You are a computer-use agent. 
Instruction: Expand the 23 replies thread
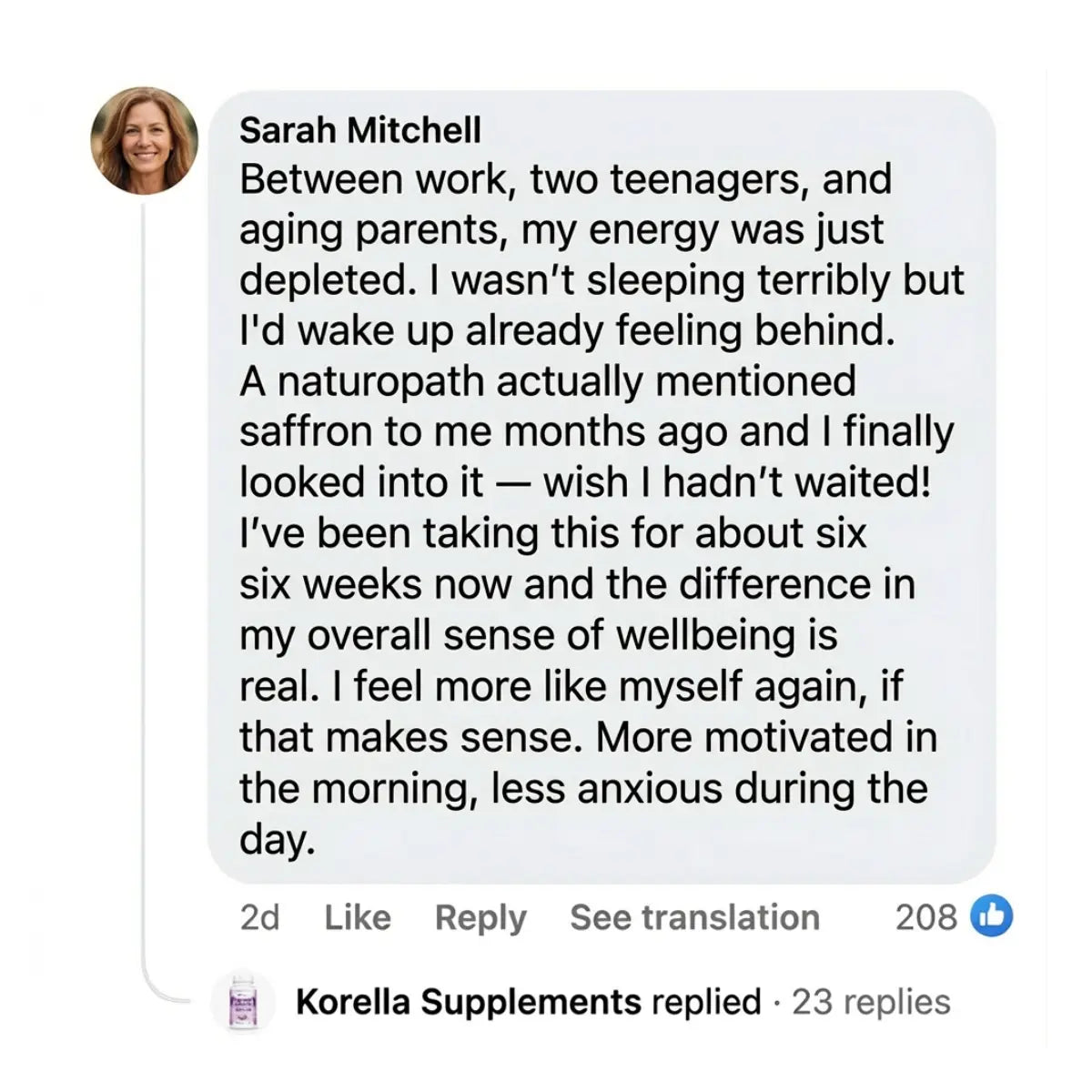point(871,1002)
